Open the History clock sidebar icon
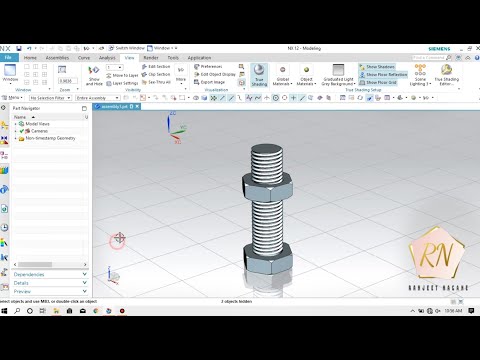Screen dimensions: 480x360 point(4,228)
